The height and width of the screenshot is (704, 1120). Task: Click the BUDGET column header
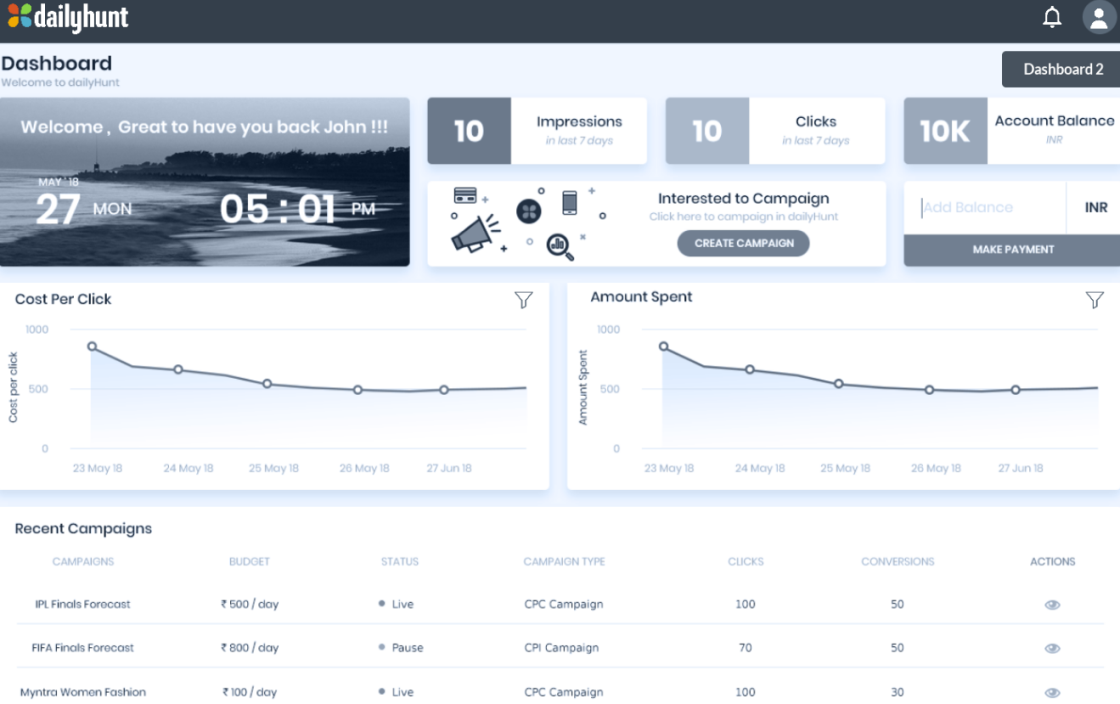(249, 562)
